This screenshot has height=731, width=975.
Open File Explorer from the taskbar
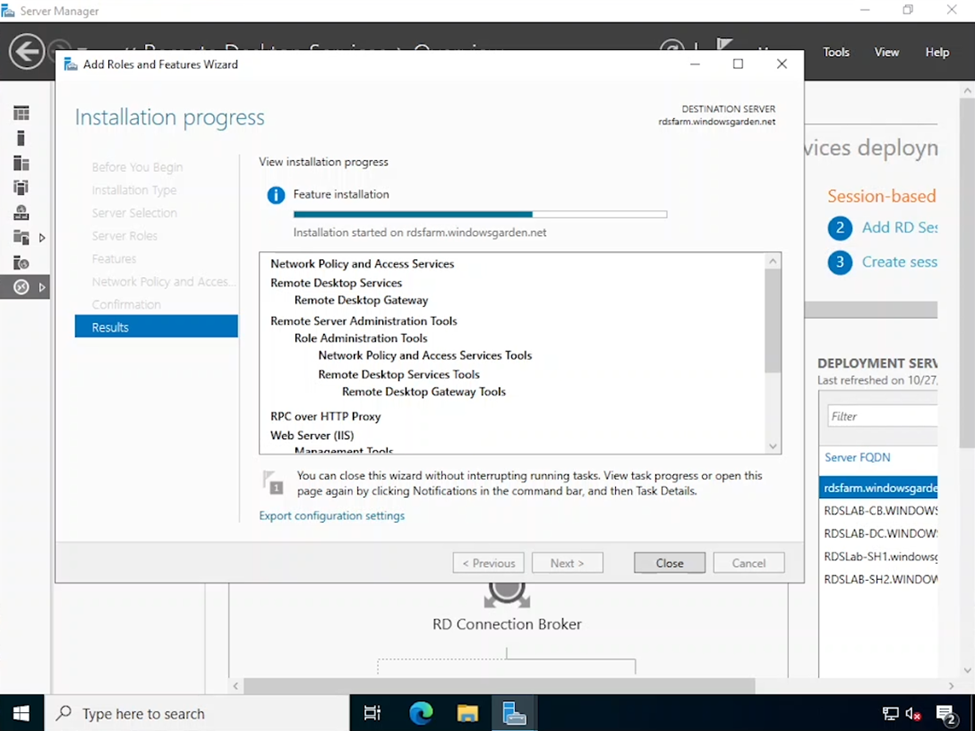coord(467,713)
